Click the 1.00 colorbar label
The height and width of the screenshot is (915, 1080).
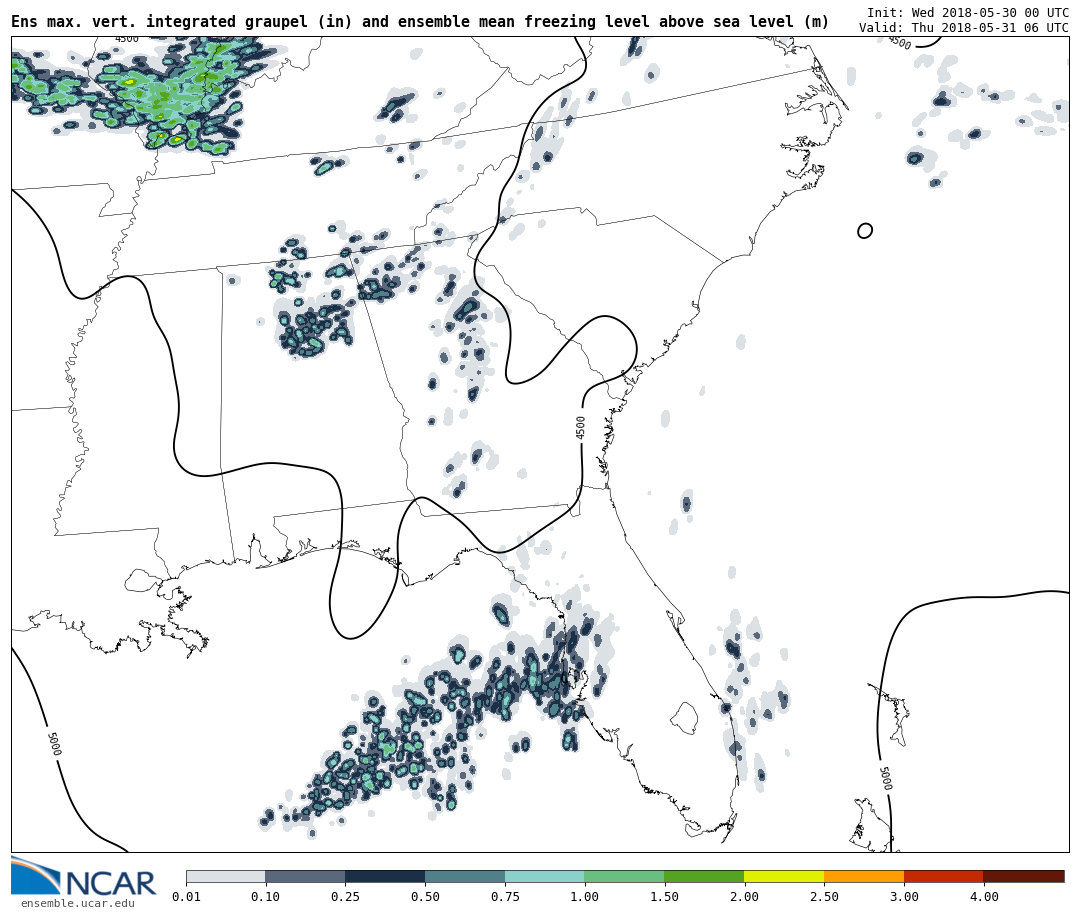[585, 896]
